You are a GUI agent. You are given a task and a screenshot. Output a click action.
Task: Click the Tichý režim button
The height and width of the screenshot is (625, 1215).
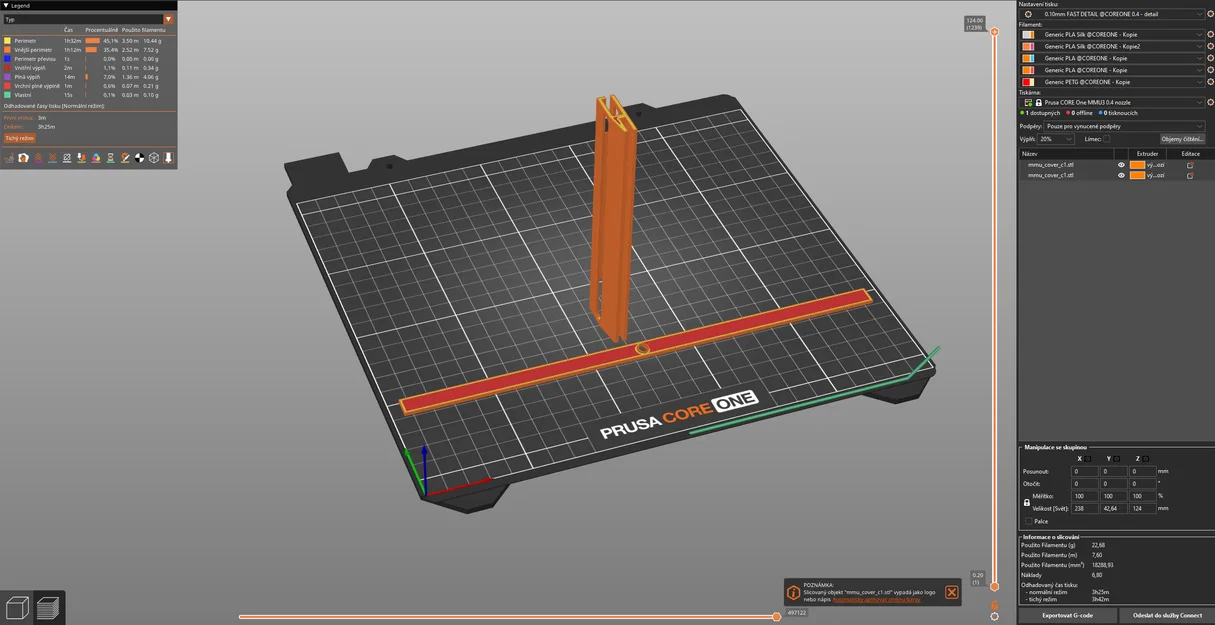[19, 138]
